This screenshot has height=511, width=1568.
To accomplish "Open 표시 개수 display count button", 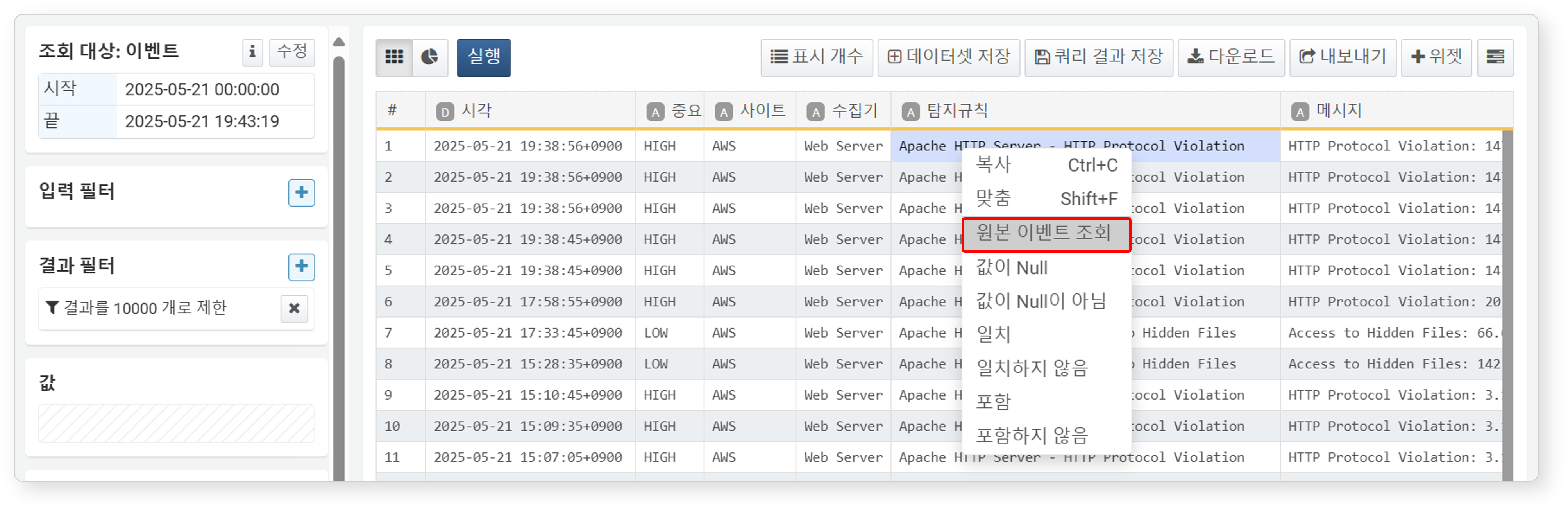I will point(816,57).
